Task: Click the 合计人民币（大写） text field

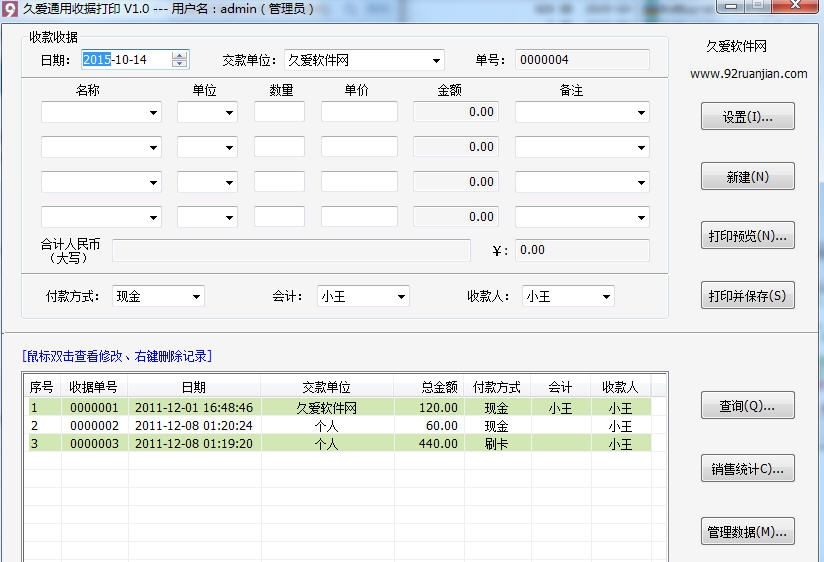Action: (x=291, y=250)
